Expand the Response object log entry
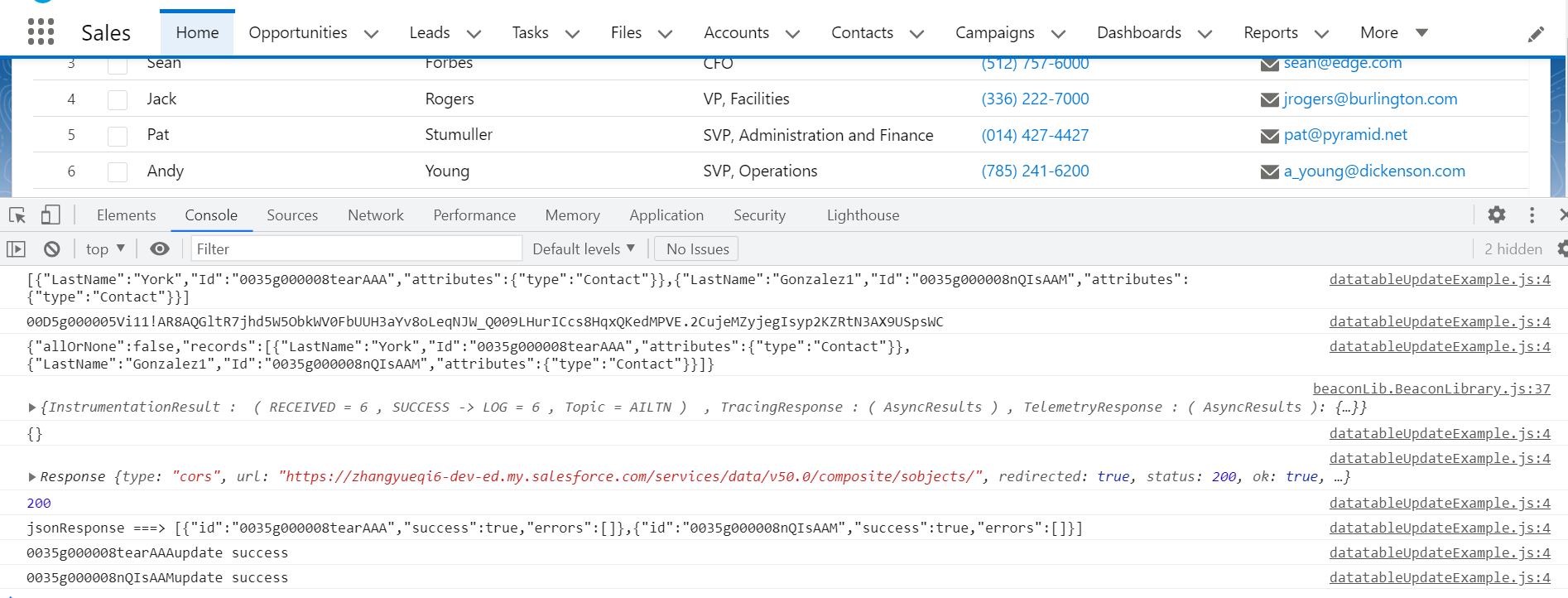This screenshot has width=1568, height=598. (x=31, y=477)
